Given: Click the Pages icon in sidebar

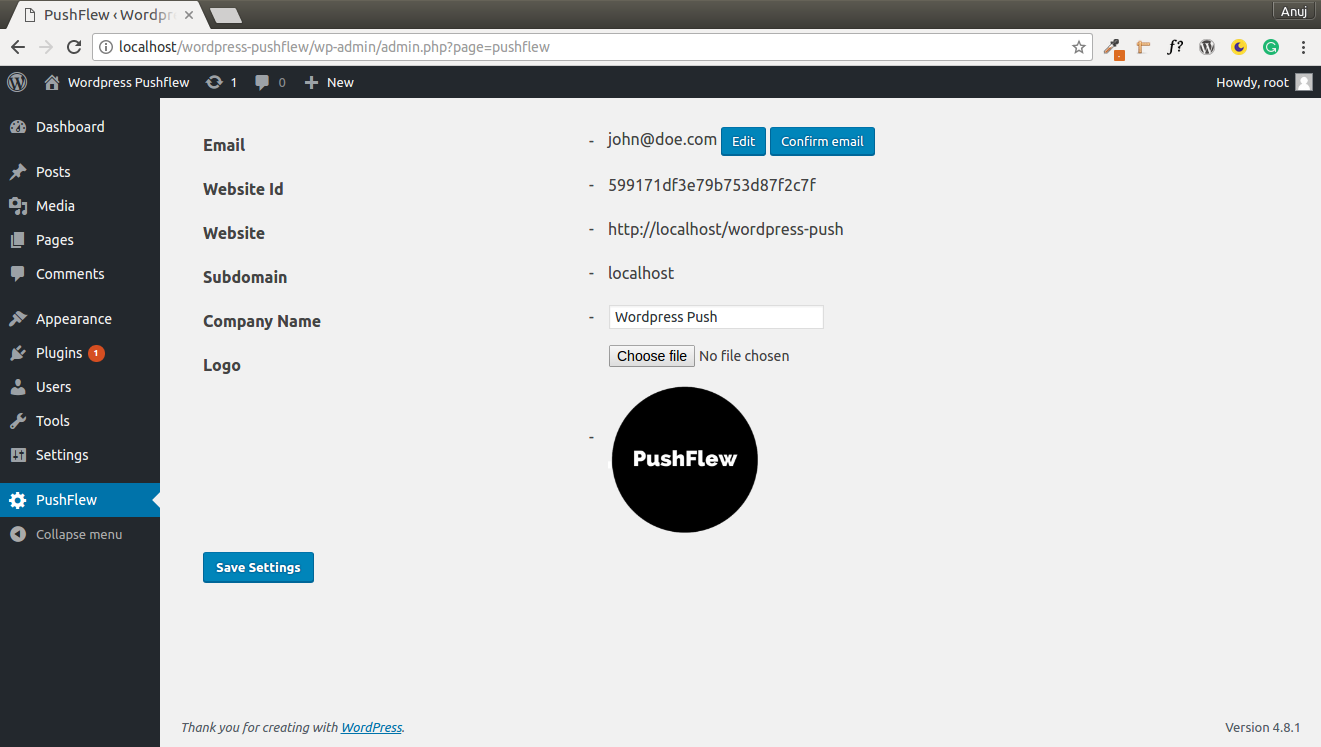Looking at the screenshot, I should (x=18, y=240).
